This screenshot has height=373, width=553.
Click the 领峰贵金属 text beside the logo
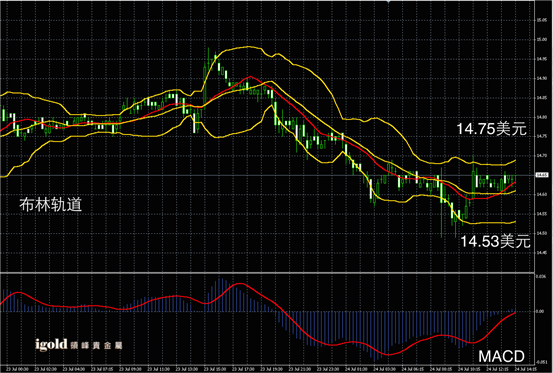[x=96, y=345]
